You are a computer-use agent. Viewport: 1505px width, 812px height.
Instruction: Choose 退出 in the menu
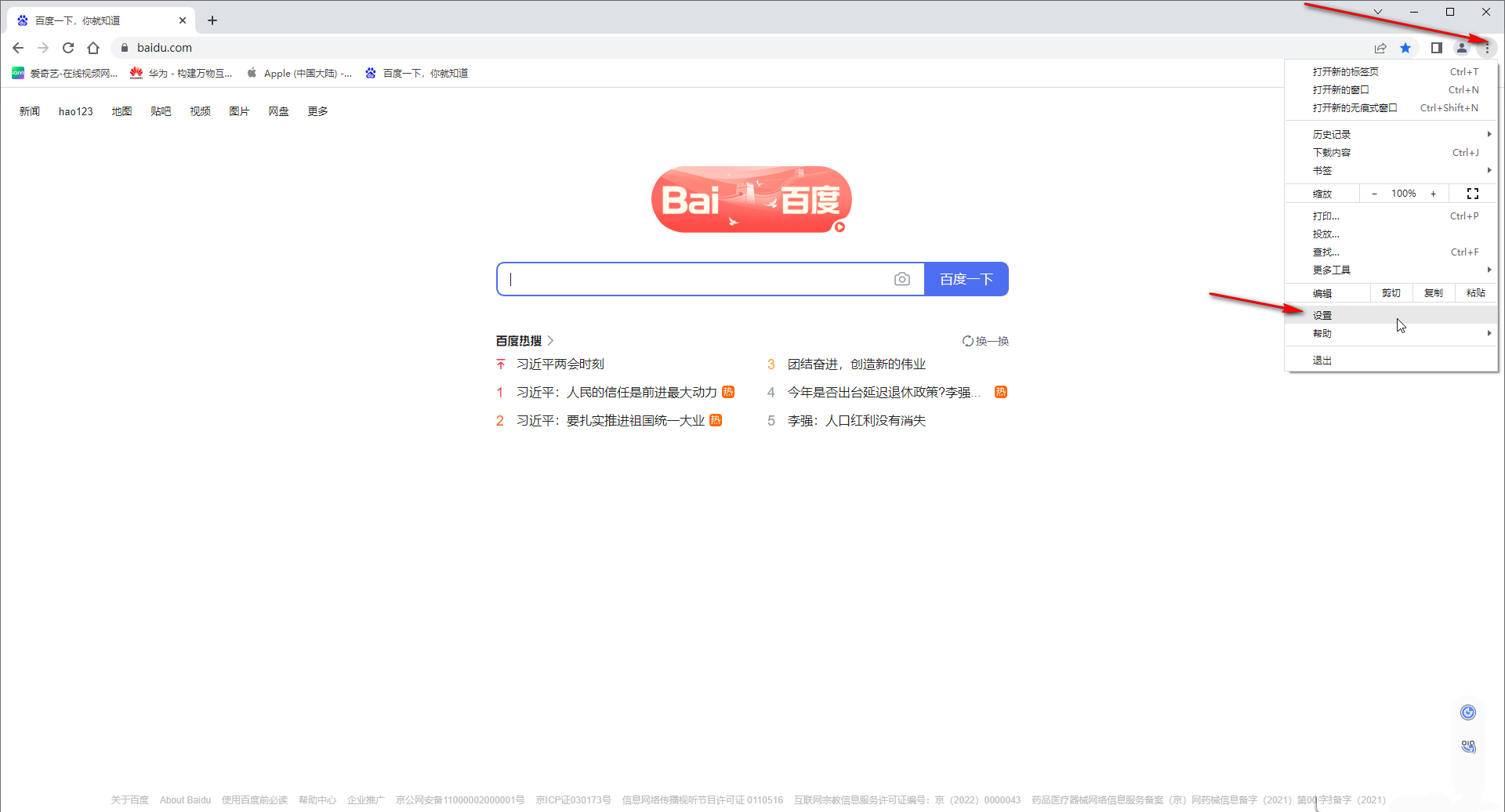click(x=1391, y=360)
